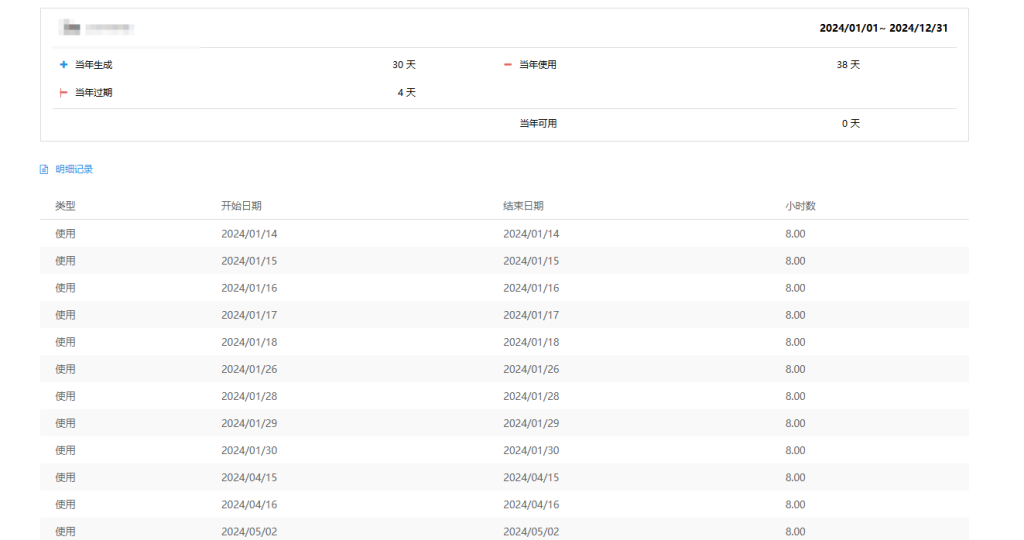Image resolution: width=1024 pixels, height=540 pixels.
Task: Click the 30 天 generated value
Action: pos(403,65)
